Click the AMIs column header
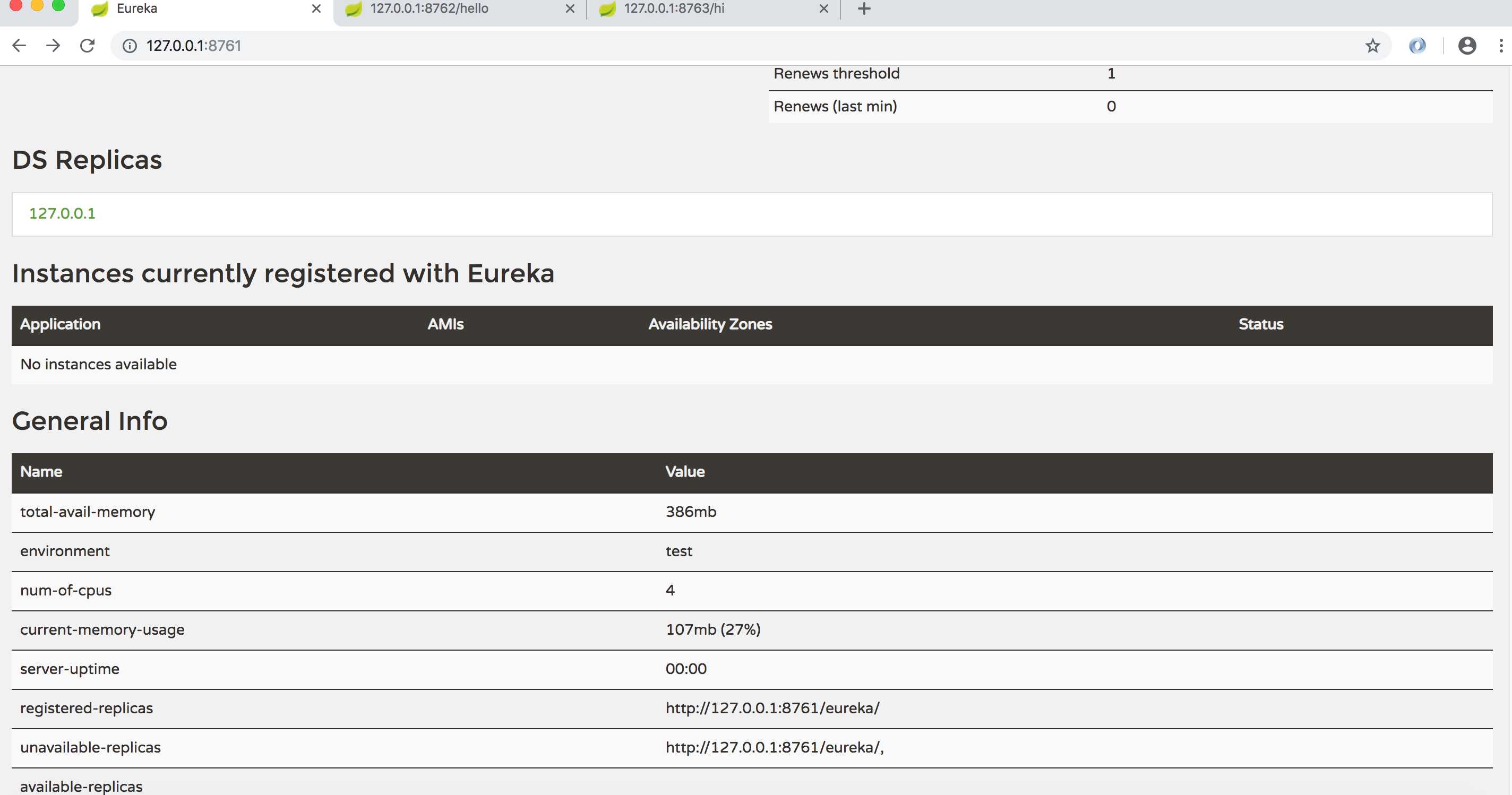The width and height of the screenshot is (1512, 795). point(445,324)
